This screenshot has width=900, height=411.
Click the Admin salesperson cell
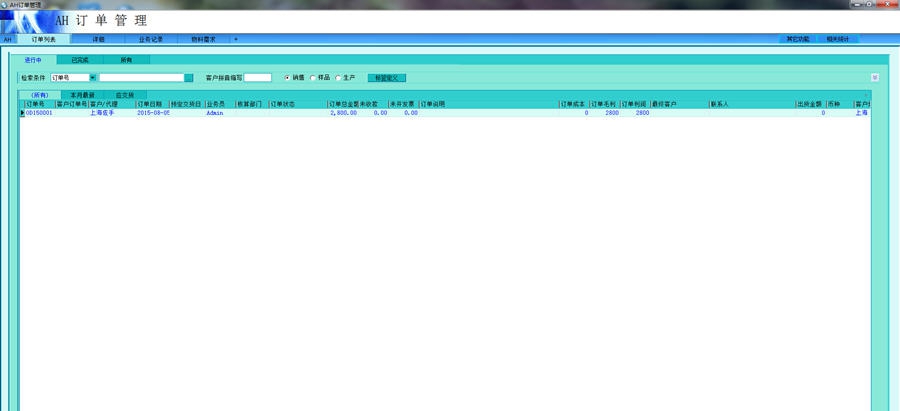[220, 113]
